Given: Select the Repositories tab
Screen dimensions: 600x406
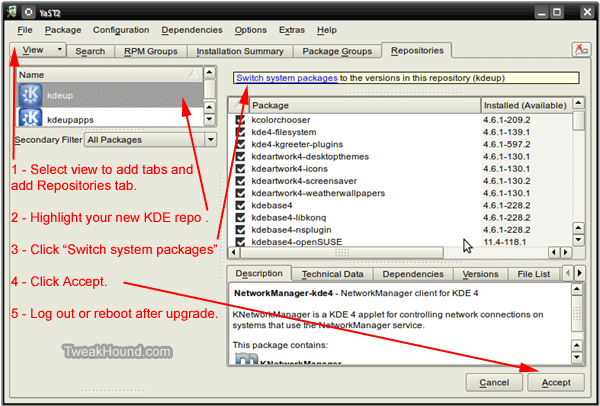Looking at the screenshot, I should click(x=417, y=50).
